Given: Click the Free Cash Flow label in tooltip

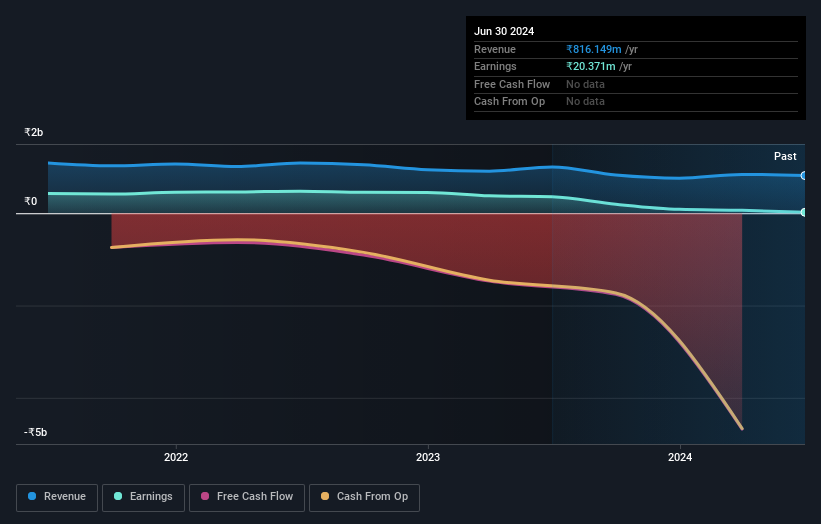Looking at the screenshot, I should coord(512,84).
